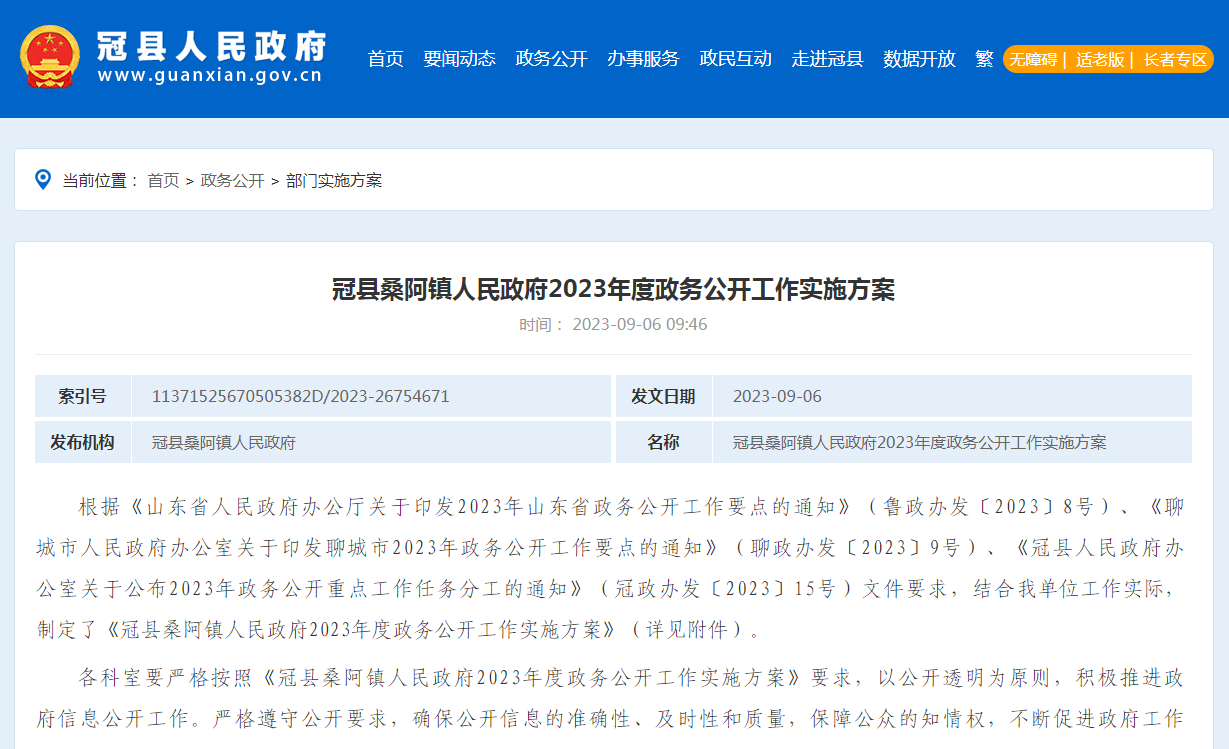Click the 名称 label cell

click(663, 442)
